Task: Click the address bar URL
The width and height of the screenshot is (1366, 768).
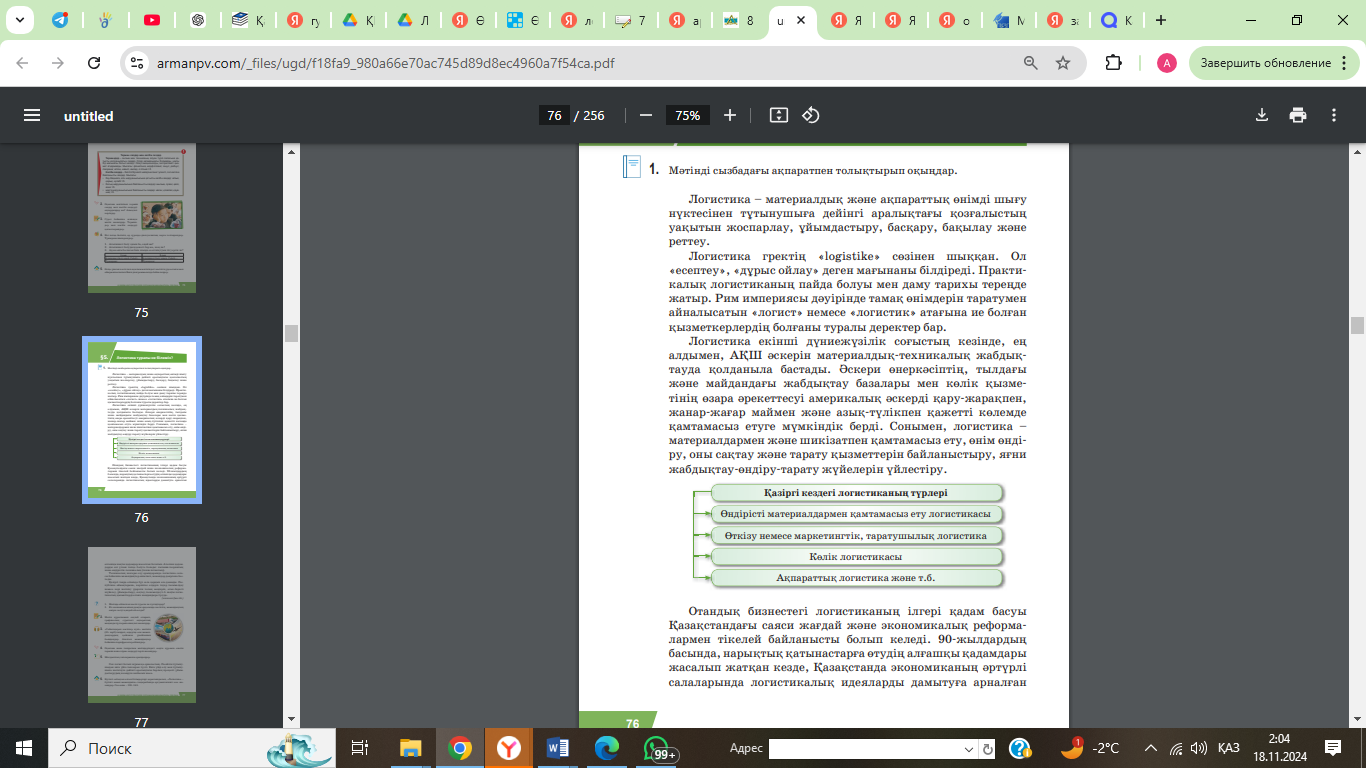Action: [x=386, y=63]
